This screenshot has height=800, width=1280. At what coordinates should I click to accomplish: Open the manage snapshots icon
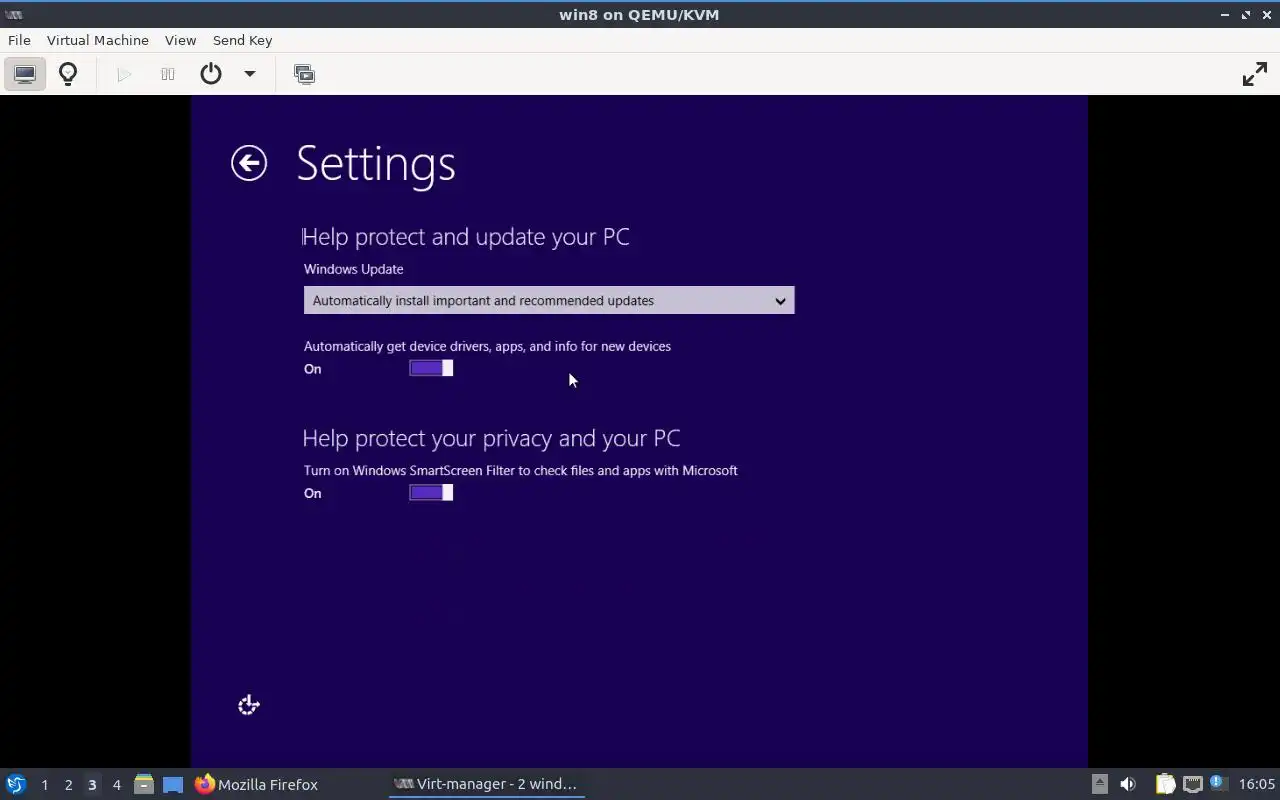pos(304,74)
